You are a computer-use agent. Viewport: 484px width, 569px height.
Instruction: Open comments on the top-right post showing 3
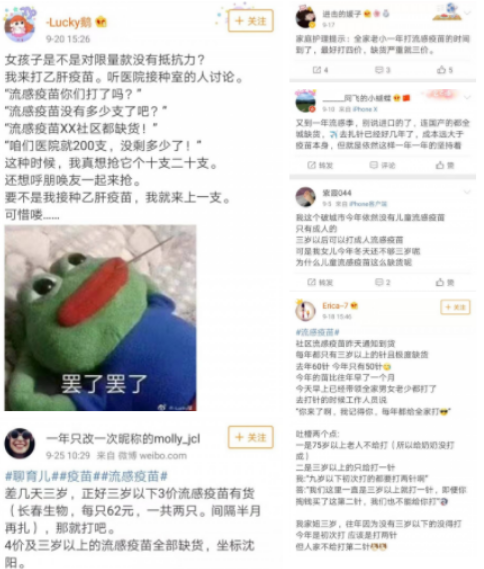(382, 70)
